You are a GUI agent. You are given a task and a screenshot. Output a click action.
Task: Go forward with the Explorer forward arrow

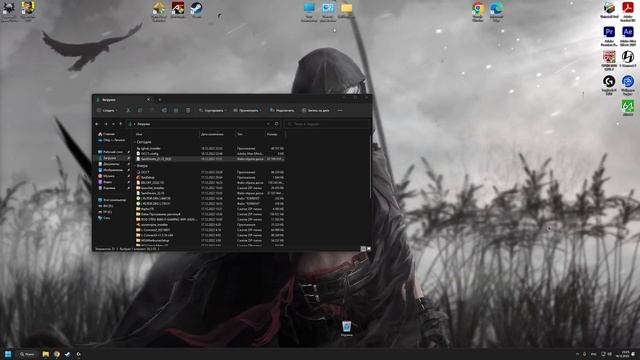tap(105, 124)
